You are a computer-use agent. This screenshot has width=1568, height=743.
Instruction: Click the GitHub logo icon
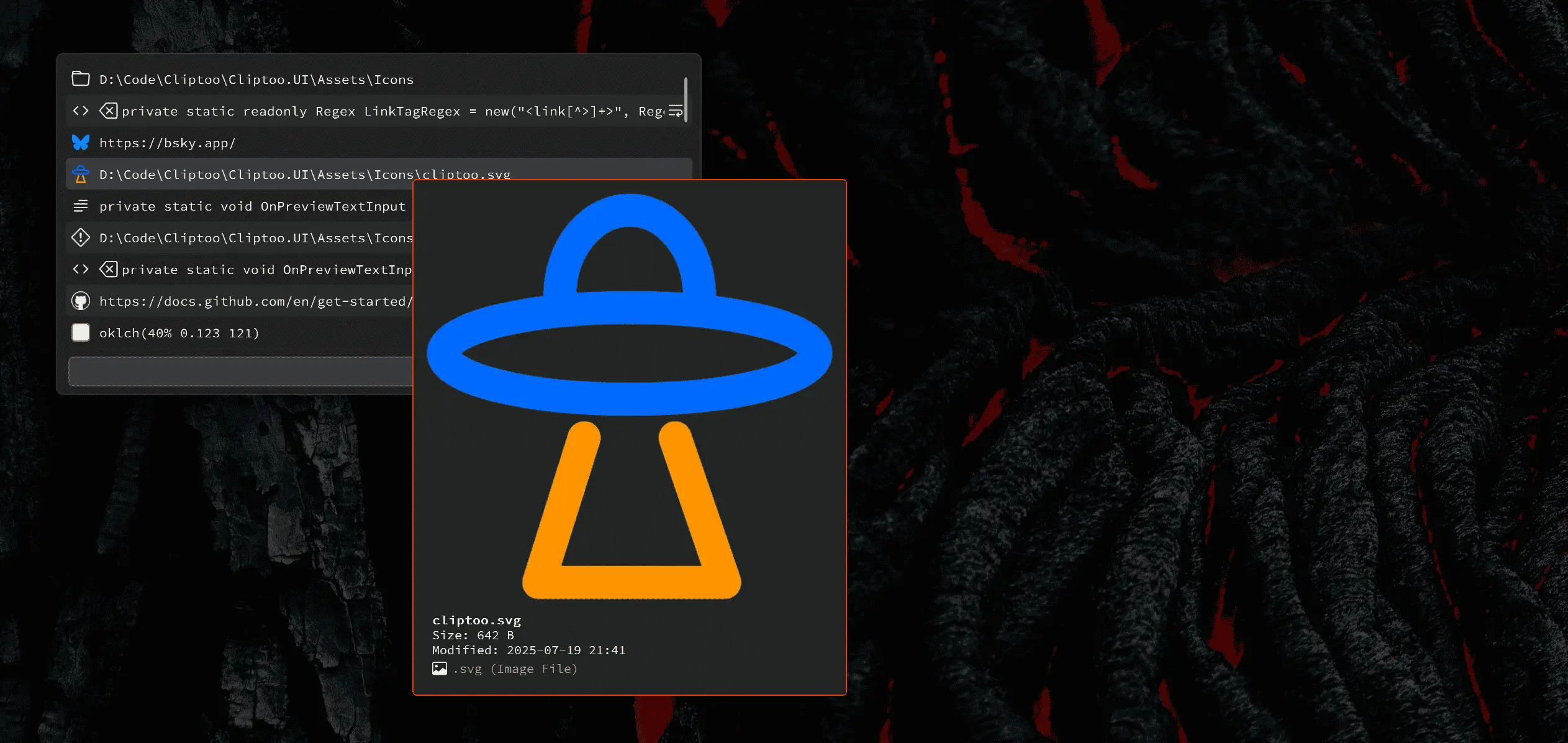[81, 301]
